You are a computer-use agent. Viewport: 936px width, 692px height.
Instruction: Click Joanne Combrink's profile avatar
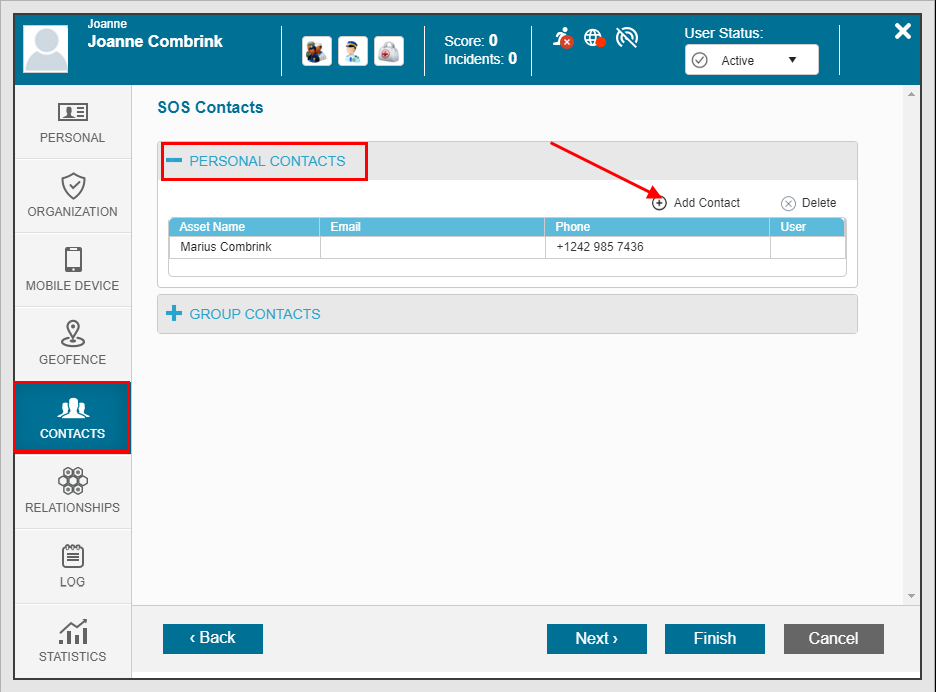coord(45,49)
